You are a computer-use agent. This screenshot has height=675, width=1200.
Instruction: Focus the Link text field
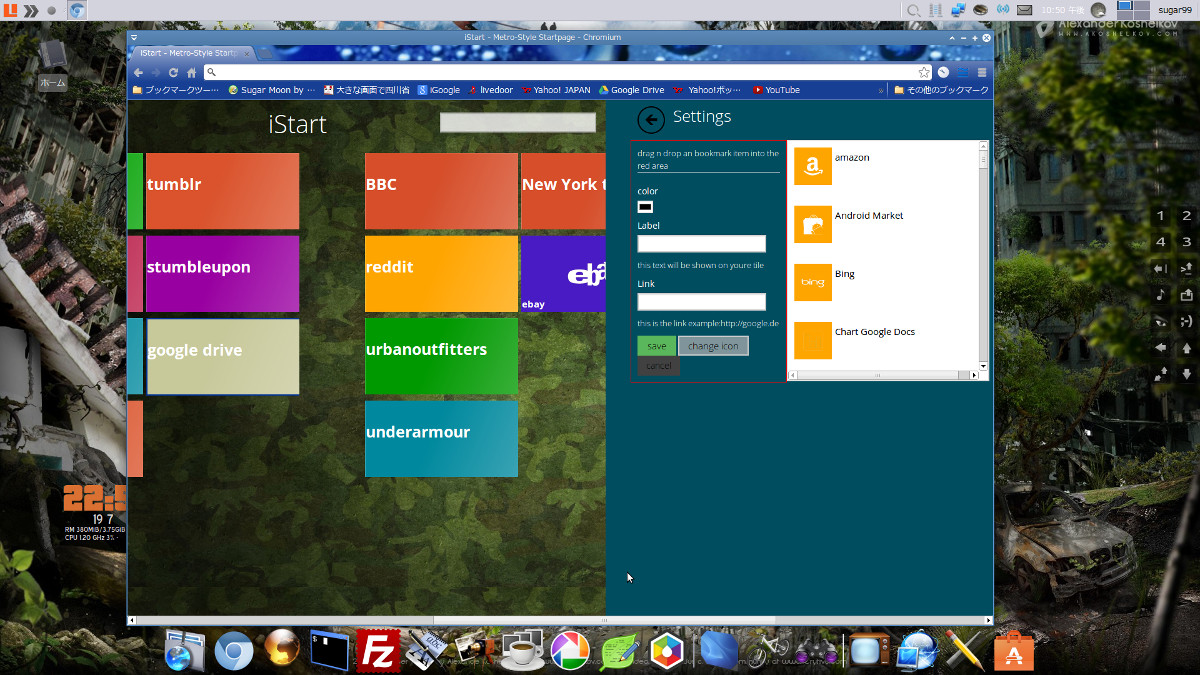pyautogui.click(x=701, y=302)
